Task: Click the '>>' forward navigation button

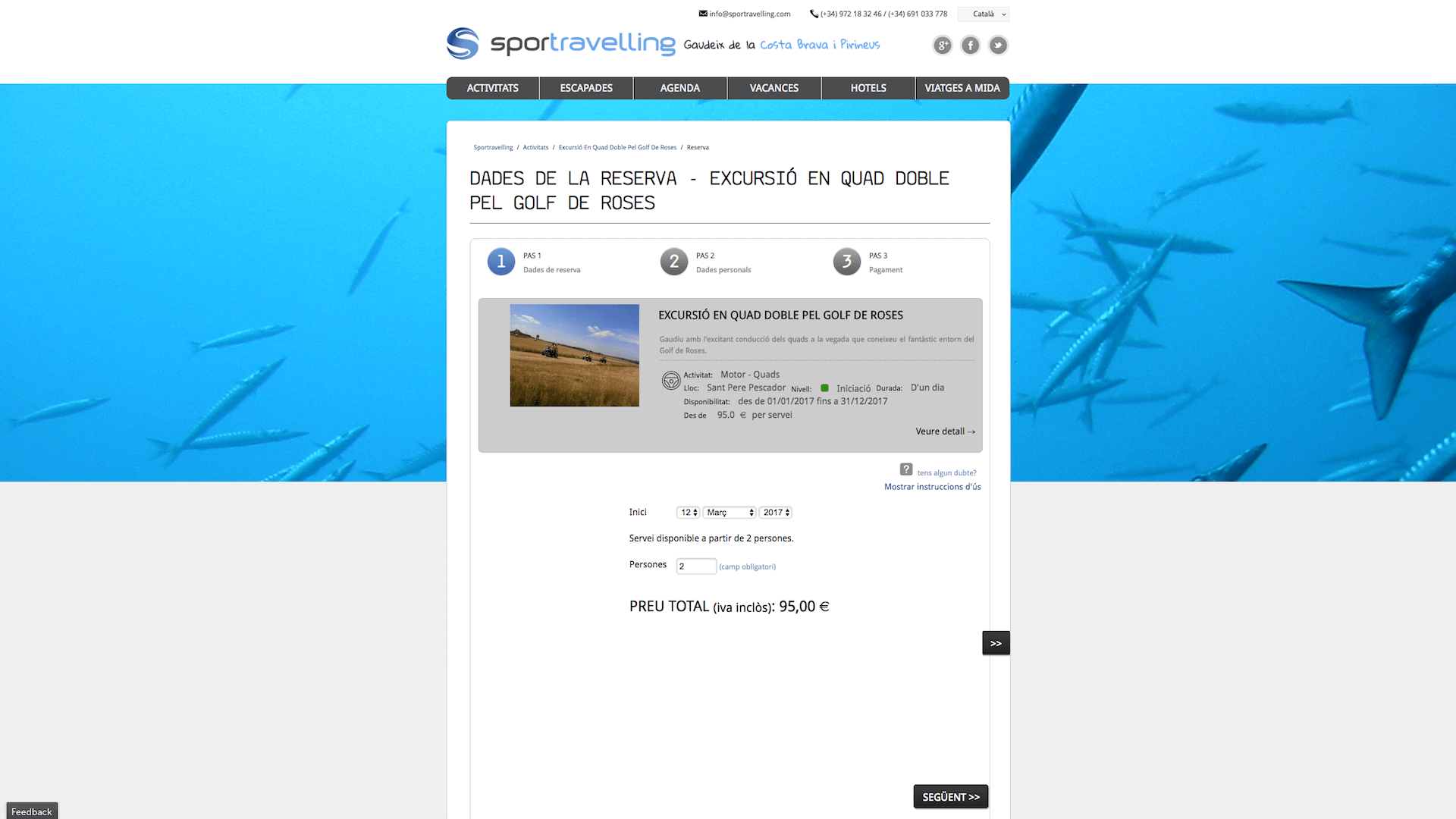Action: (996, 642)
